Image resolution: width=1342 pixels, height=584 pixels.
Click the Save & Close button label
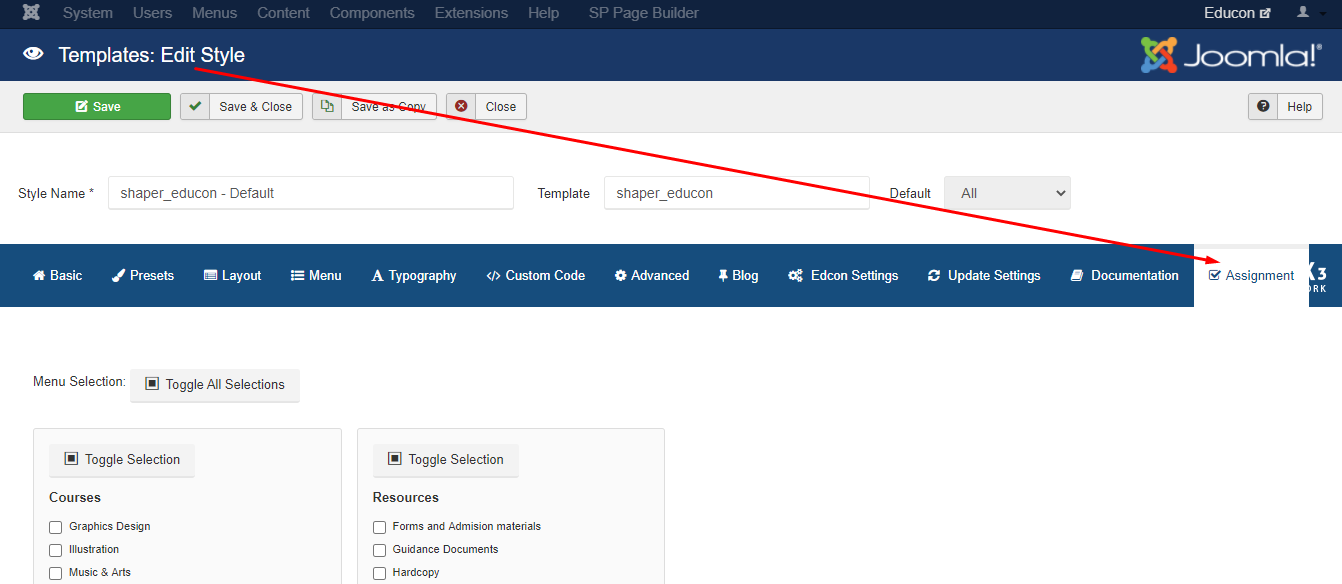255,106
